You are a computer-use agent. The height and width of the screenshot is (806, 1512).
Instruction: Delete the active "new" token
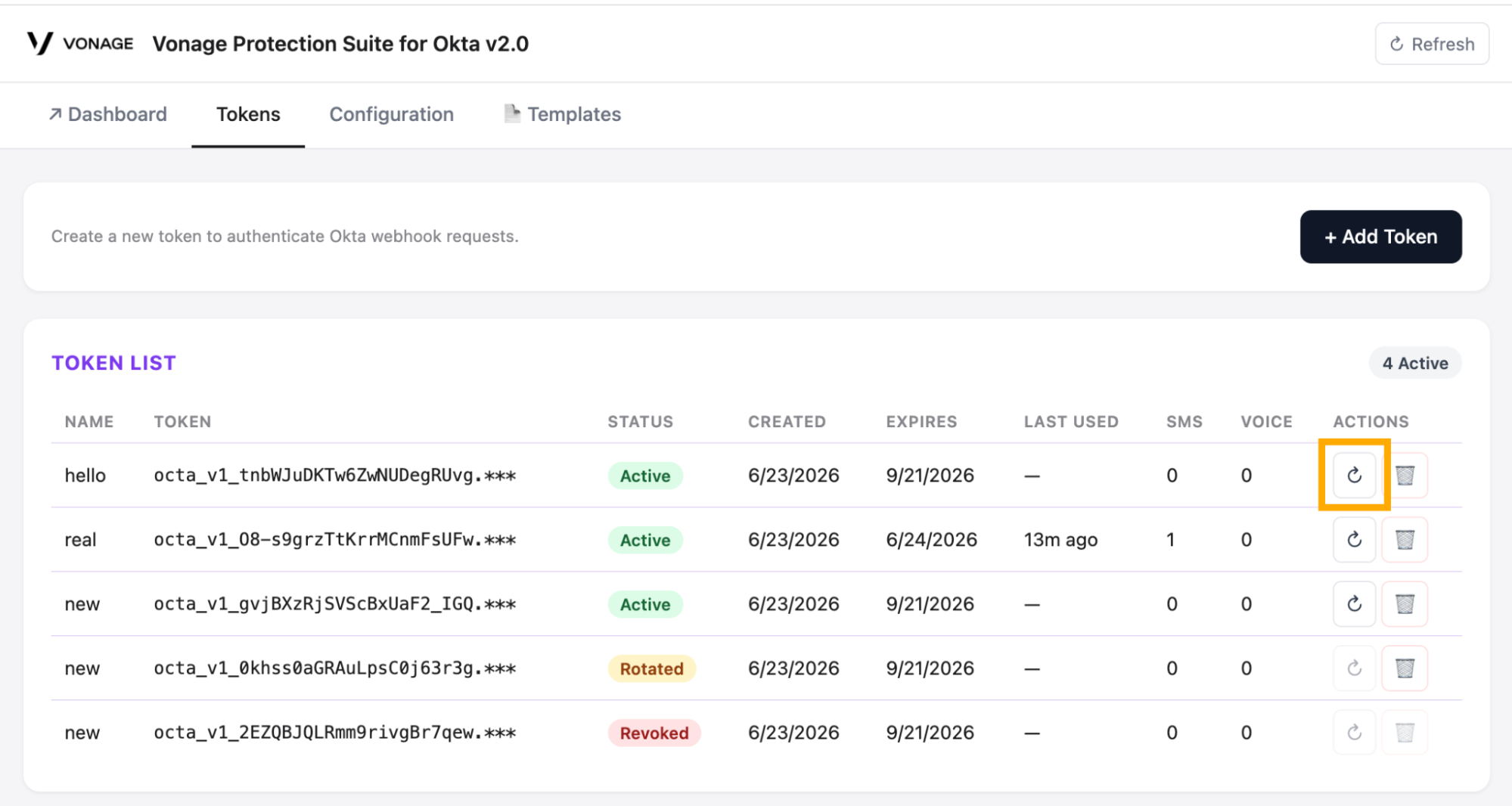[1405, 603]
